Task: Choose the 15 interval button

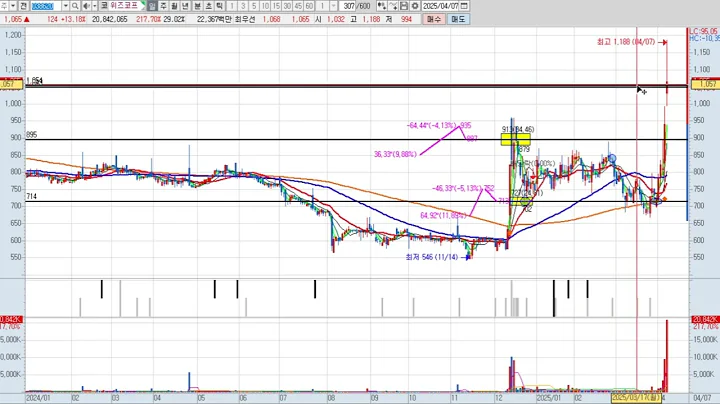Action: (x=276, y=6)
